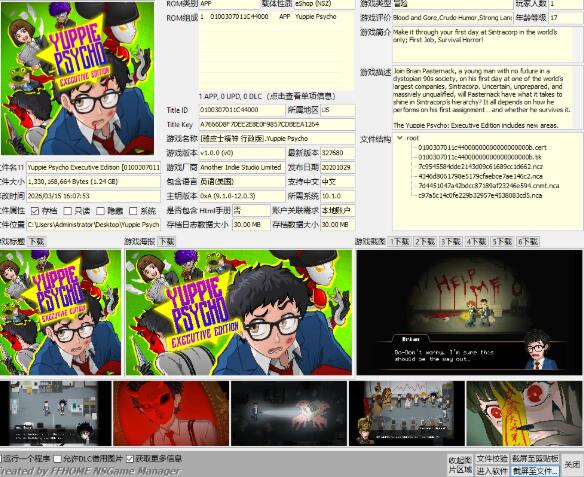This screenshot has width=584, height=477.
Task: Click the 所需系统 10.1.0 field
Action: point(337,196)
